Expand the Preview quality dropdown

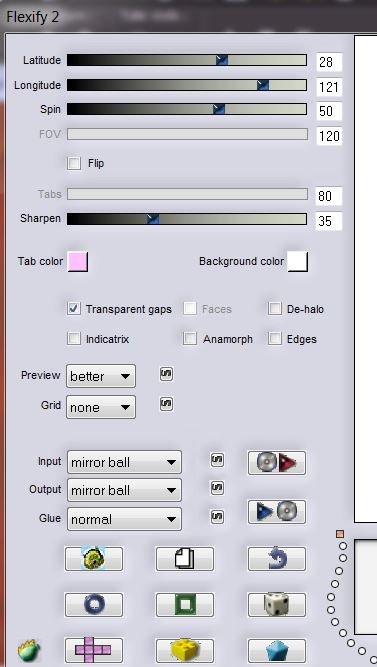click(x=101, y=376)
